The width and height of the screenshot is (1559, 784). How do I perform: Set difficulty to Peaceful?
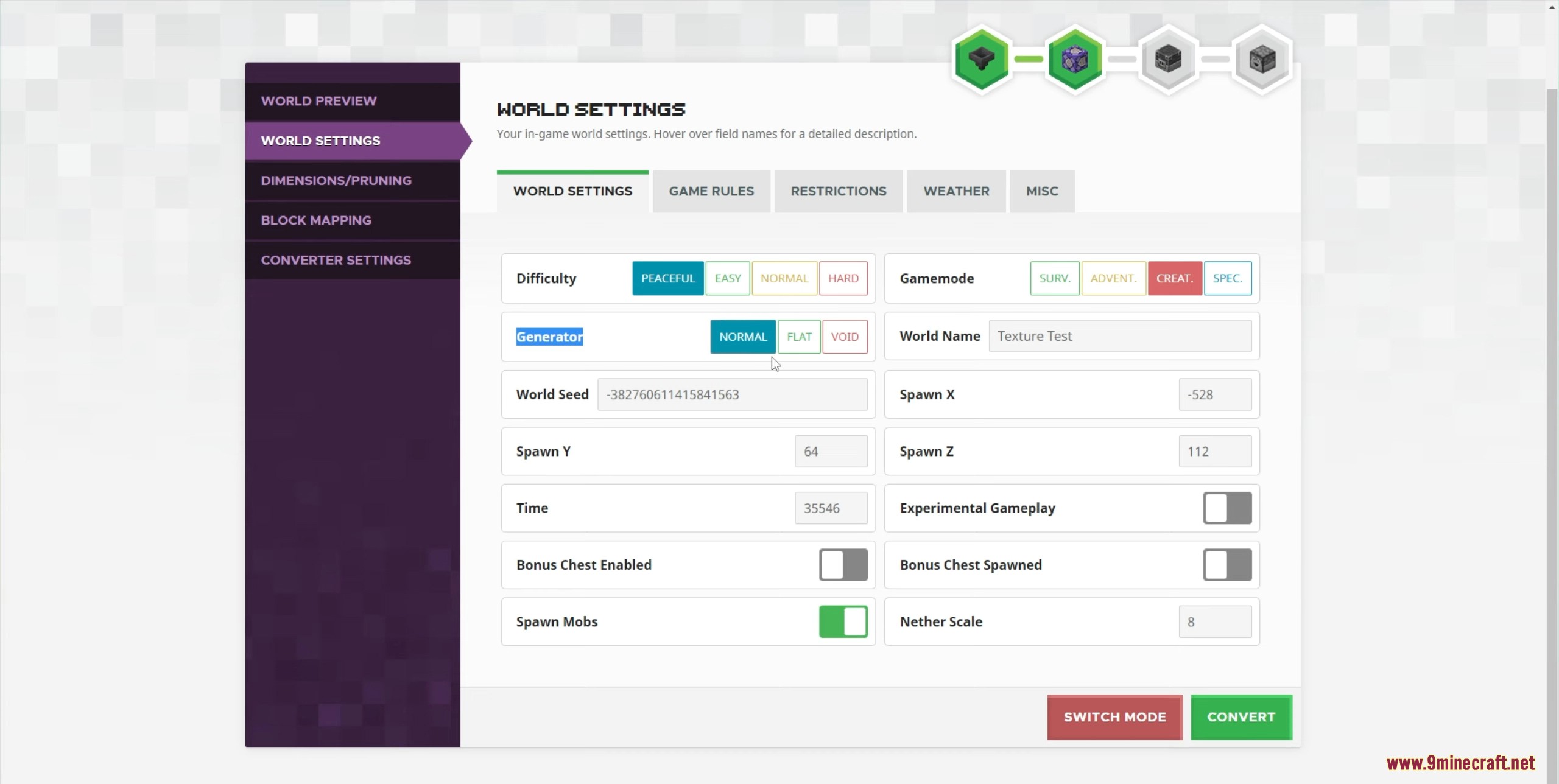(667, 278)
